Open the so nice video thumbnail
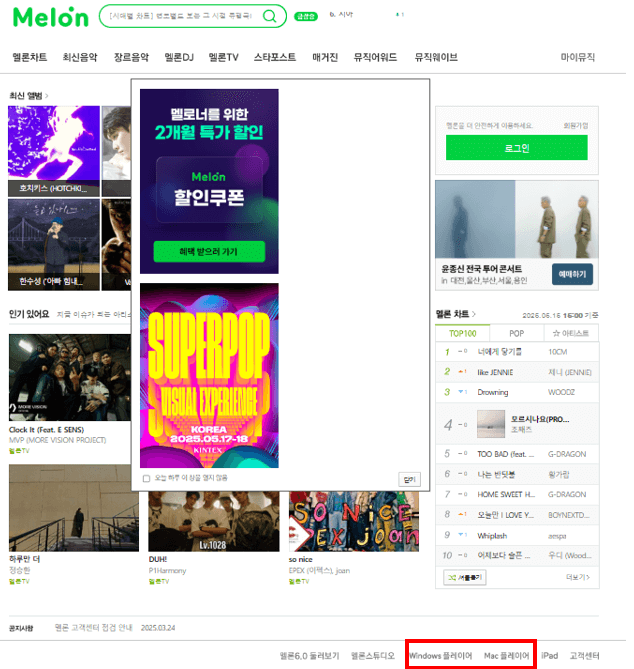 point(354,521)
